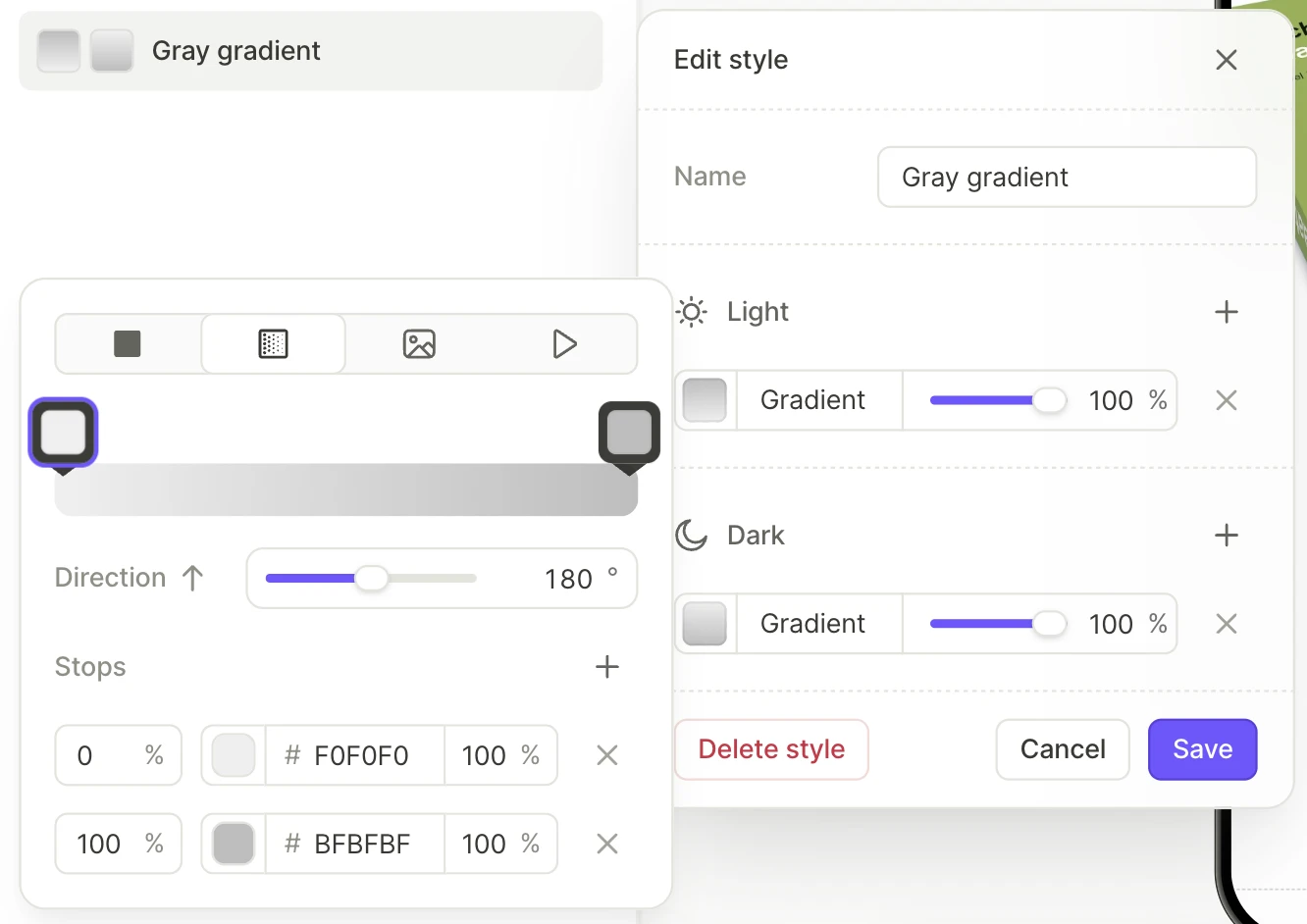
Task: Edit opacity of the BFBFBF stop
Action: point(501,844)
